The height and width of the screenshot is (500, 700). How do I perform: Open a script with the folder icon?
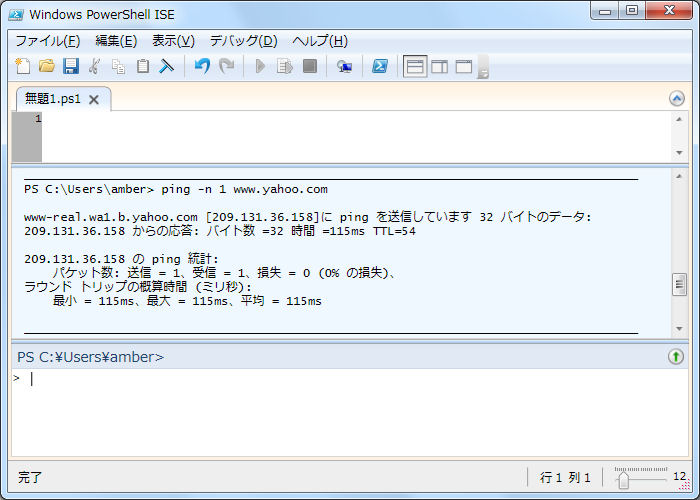(47, 67)
